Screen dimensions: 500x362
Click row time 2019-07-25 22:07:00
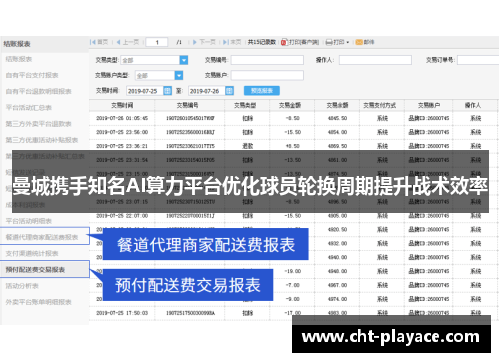click(x=122, y=216)
